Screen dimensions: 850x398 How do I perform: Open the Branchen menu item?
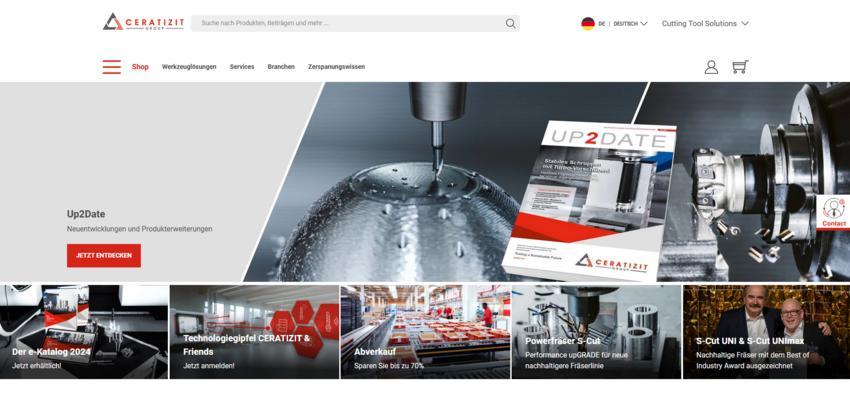click(281, 67)
